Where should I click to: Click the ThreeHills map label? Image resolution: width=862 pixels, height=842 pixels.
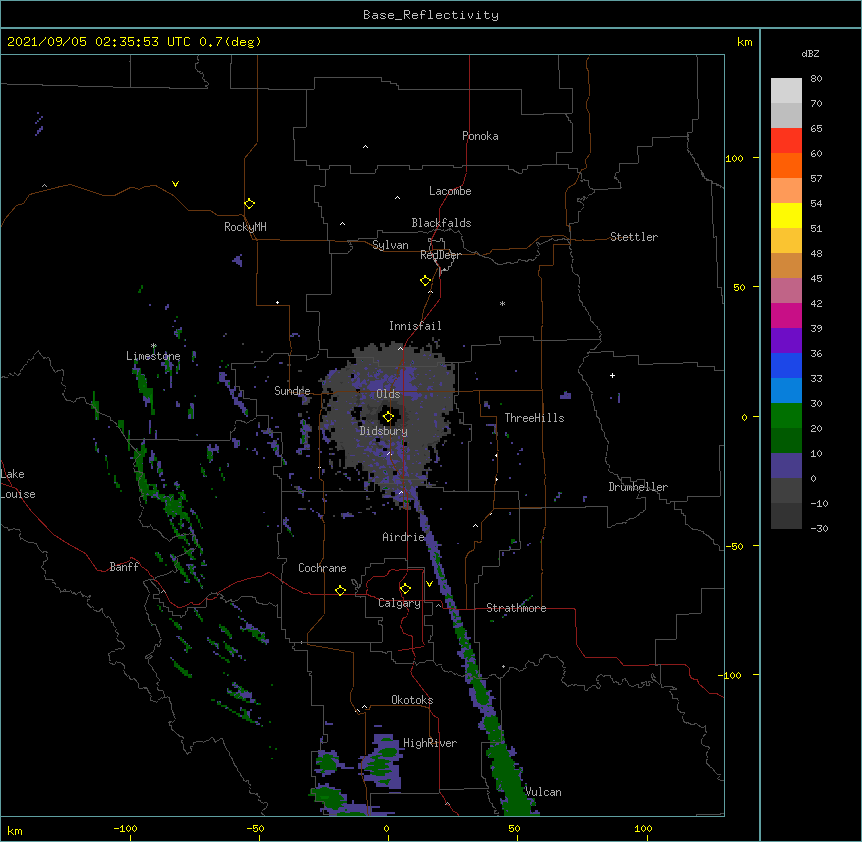534,418
